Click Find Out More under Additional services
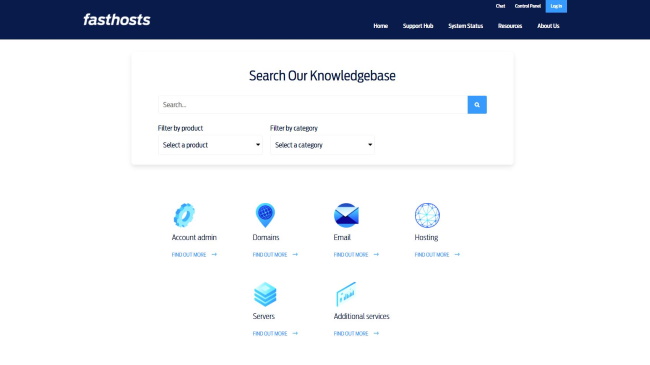The height and width of the screenshot is (365, 650). 351,333
